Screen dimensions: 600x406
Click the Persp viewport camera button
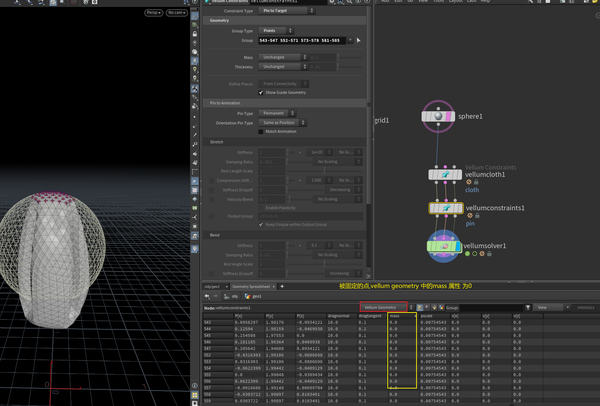[154, 12]
